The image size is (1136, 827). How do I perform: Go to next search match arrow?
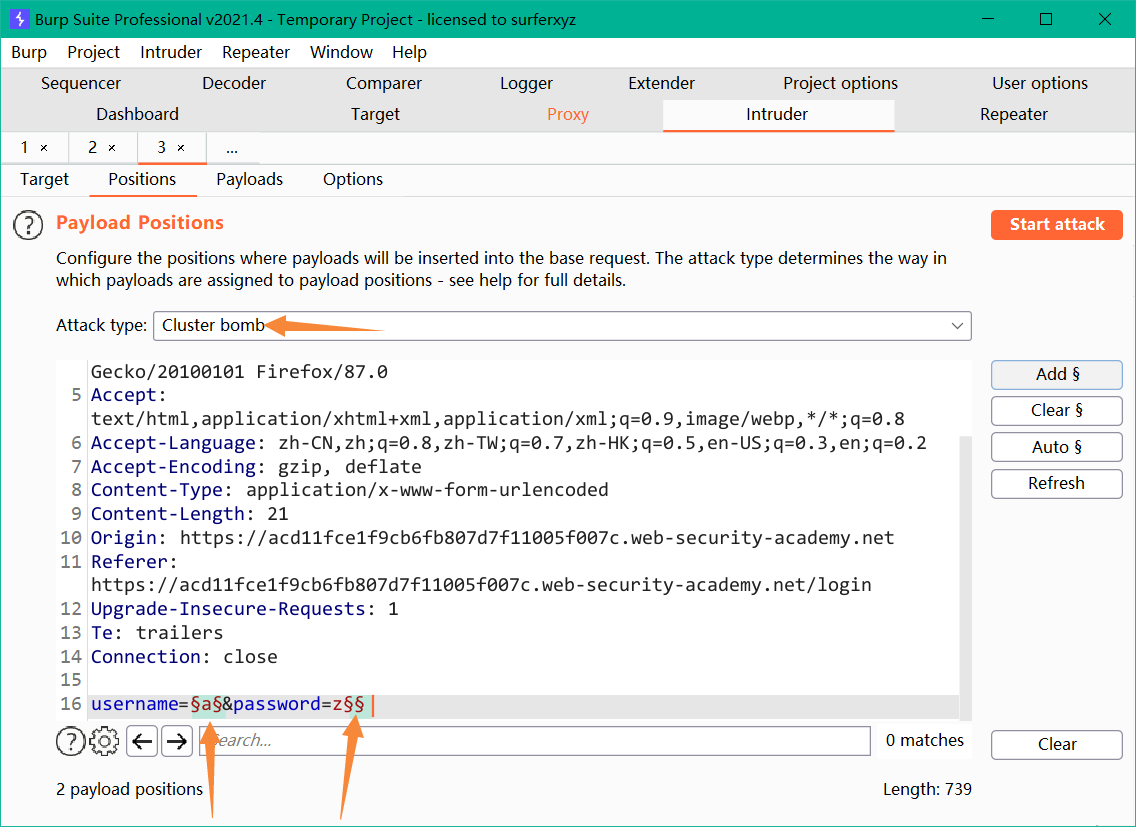click(177, 741)
